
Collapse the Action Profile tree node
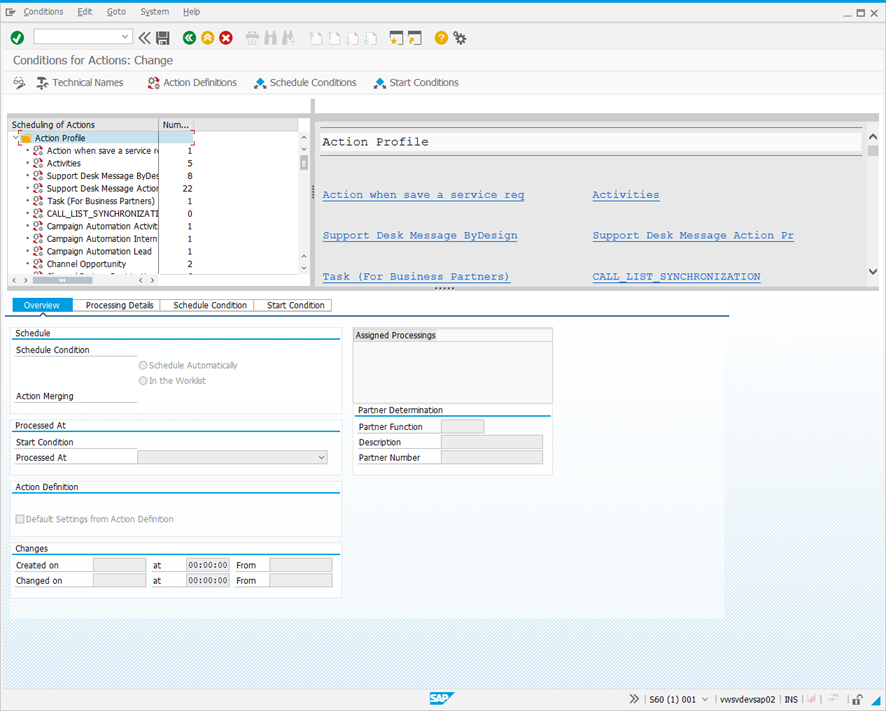coord(16,138)
